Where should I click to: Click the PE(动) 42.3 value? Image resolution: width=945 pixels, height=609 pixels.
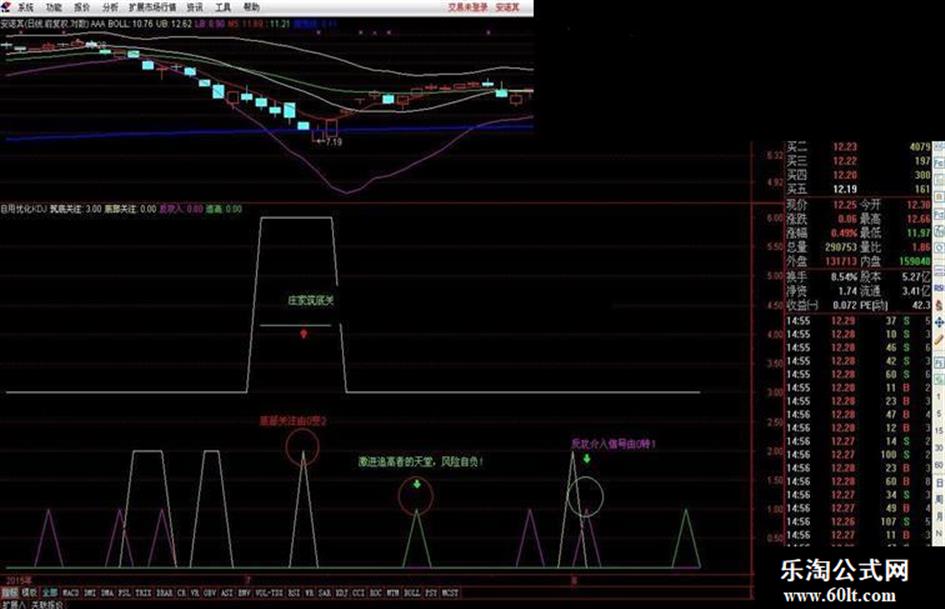click(x=921, y=305)
